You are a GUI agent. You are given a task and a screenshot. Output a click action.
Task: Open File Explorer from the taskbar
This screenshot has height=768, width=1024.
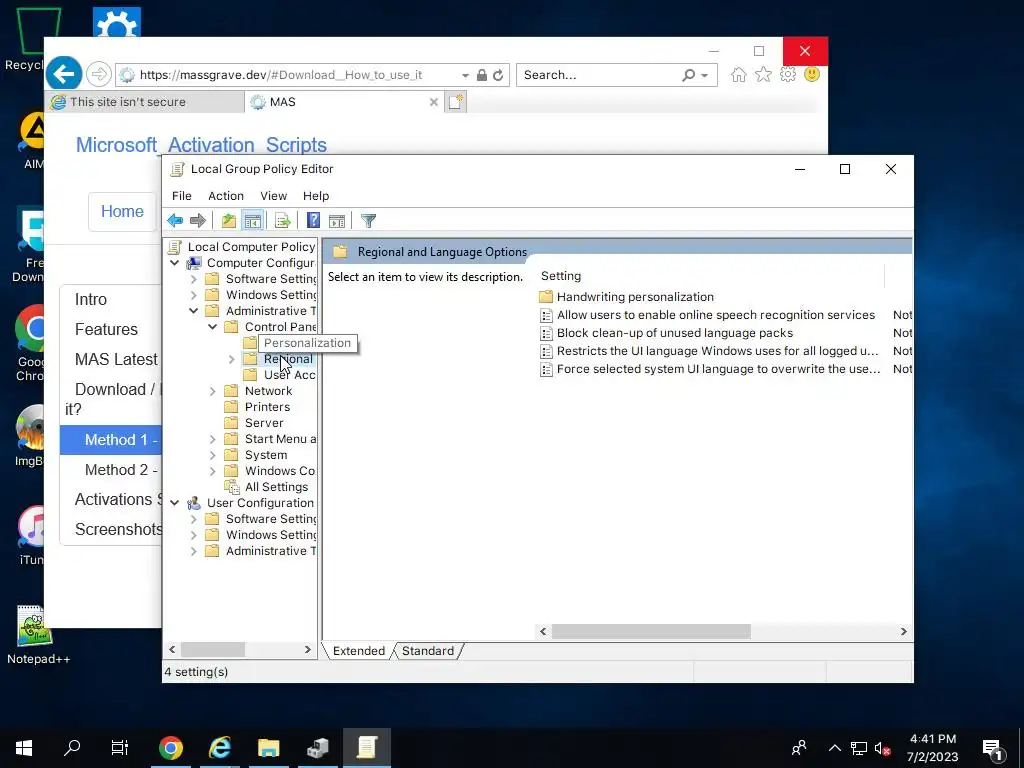point(268,748)
